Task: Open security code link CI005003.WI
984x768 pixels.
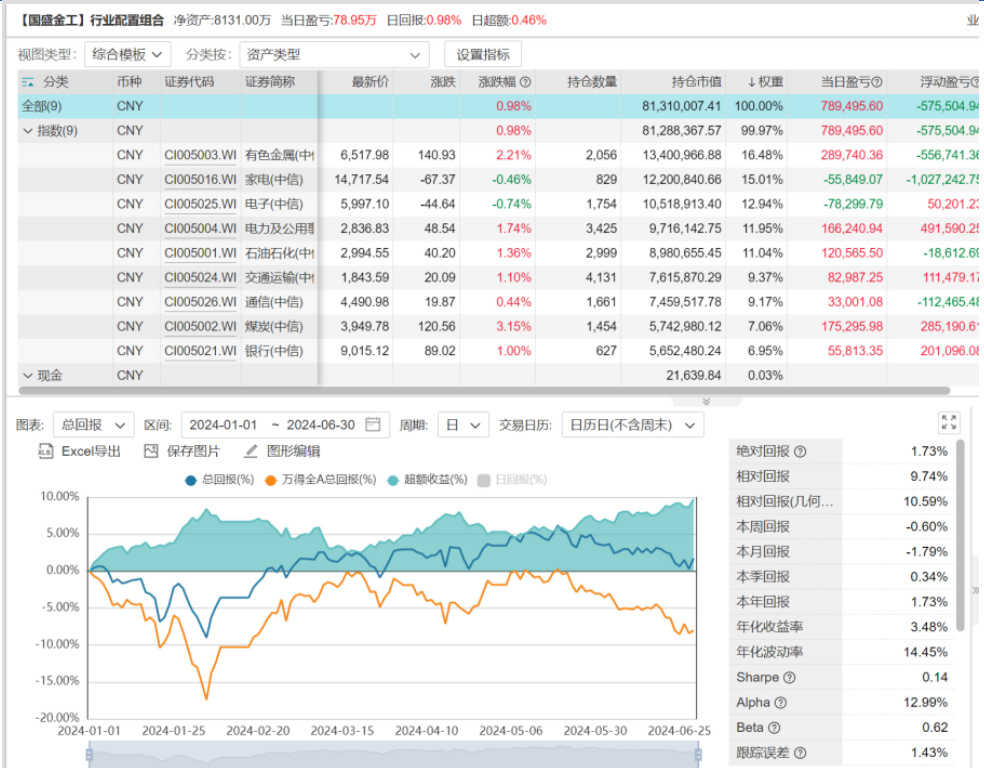Action: click(200, 155)
